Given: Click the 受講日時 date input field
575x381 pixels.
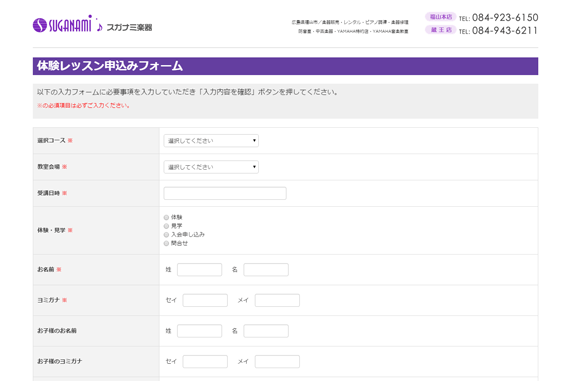Looking at the screenshot, I should tap(225, 193).
